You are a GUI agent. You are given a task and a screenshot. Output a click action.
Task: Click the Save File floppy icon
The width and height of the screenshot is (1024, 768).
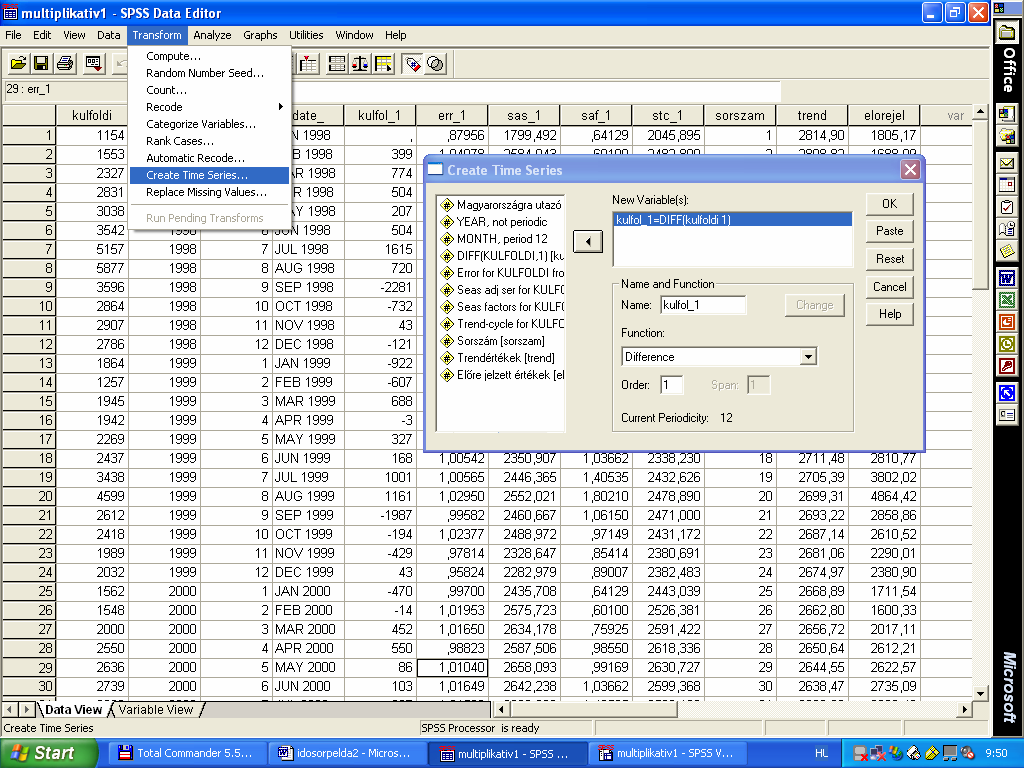click(41, 63)
